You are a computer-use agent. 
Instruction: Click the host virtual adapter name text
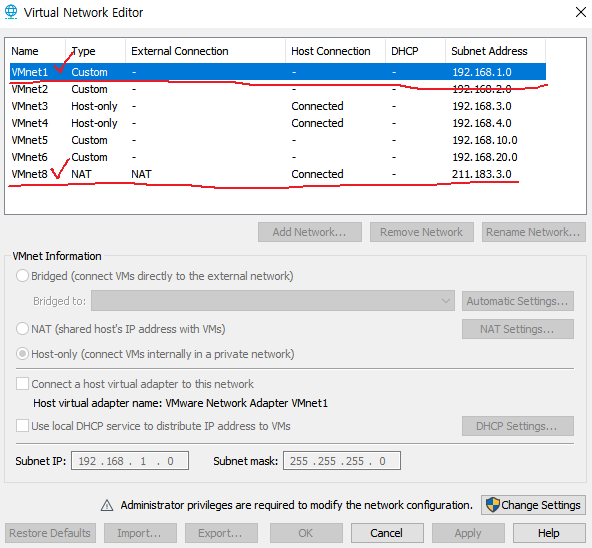tap(180, 403)
